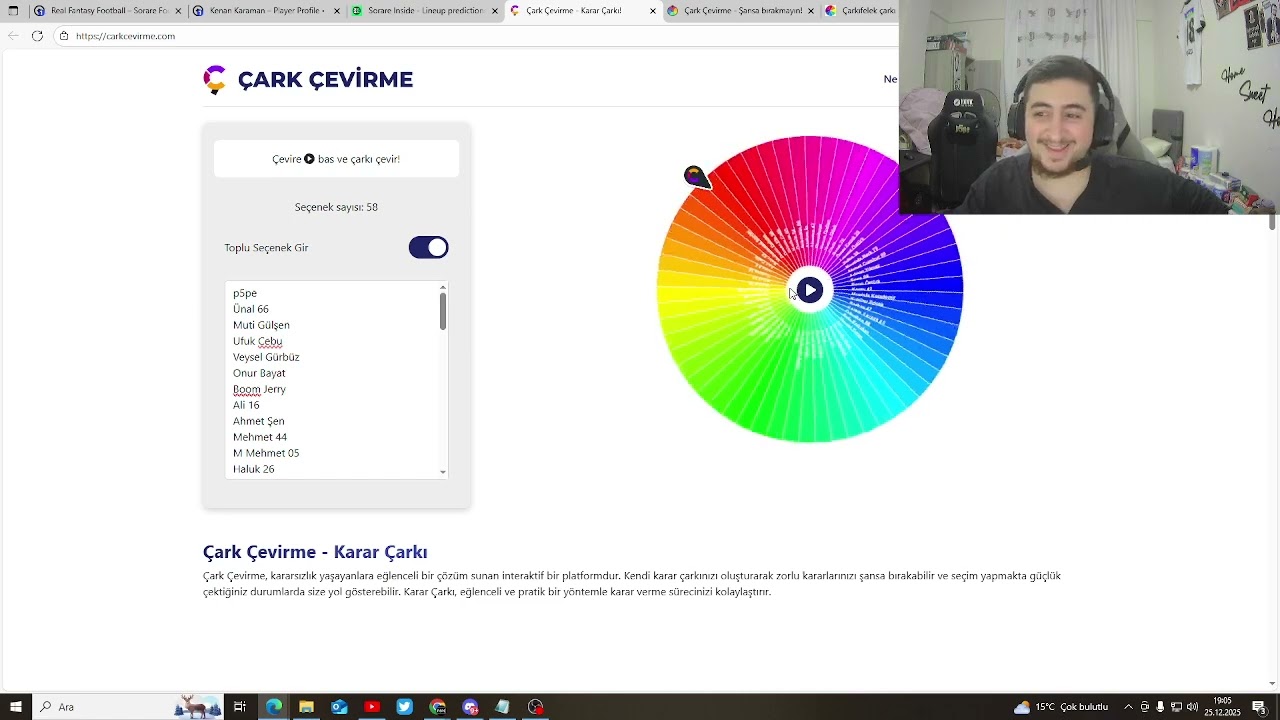
Task: Close the Kenan Karaman Player Profile tab
Action: point(336,11)
